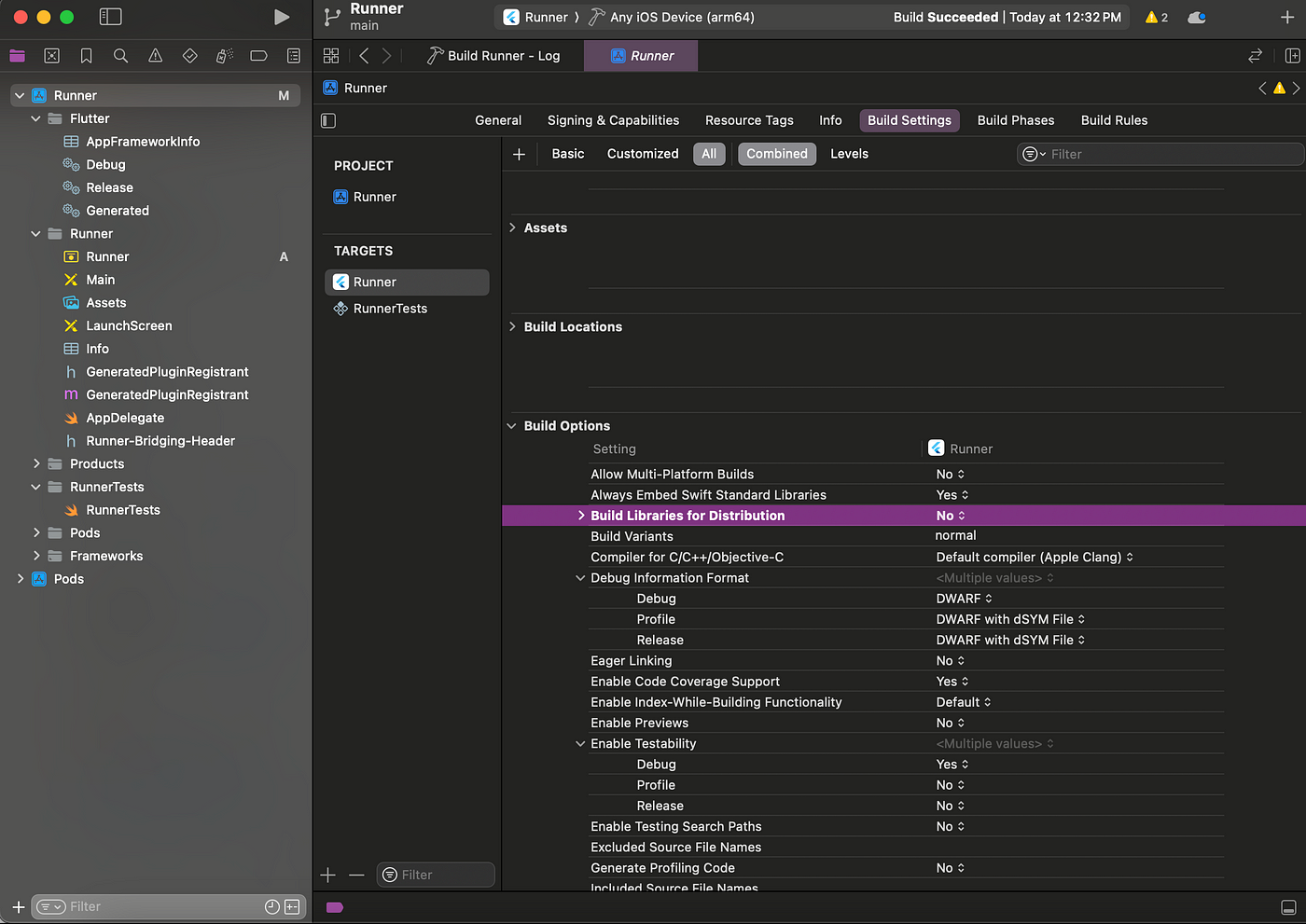Click the targets list Filter field
1306x924 pixels.
(x=436, y=875)
